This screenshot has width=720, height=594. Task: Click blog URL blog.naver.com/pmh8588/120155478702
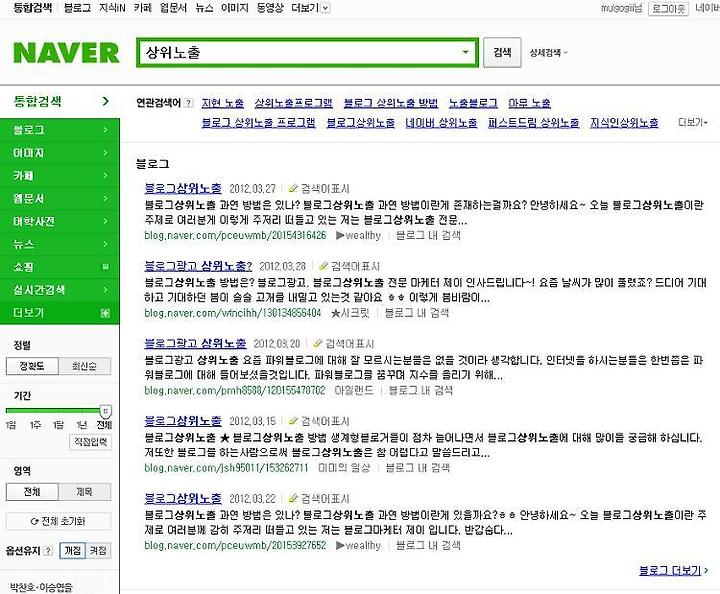tap(235, 391)
